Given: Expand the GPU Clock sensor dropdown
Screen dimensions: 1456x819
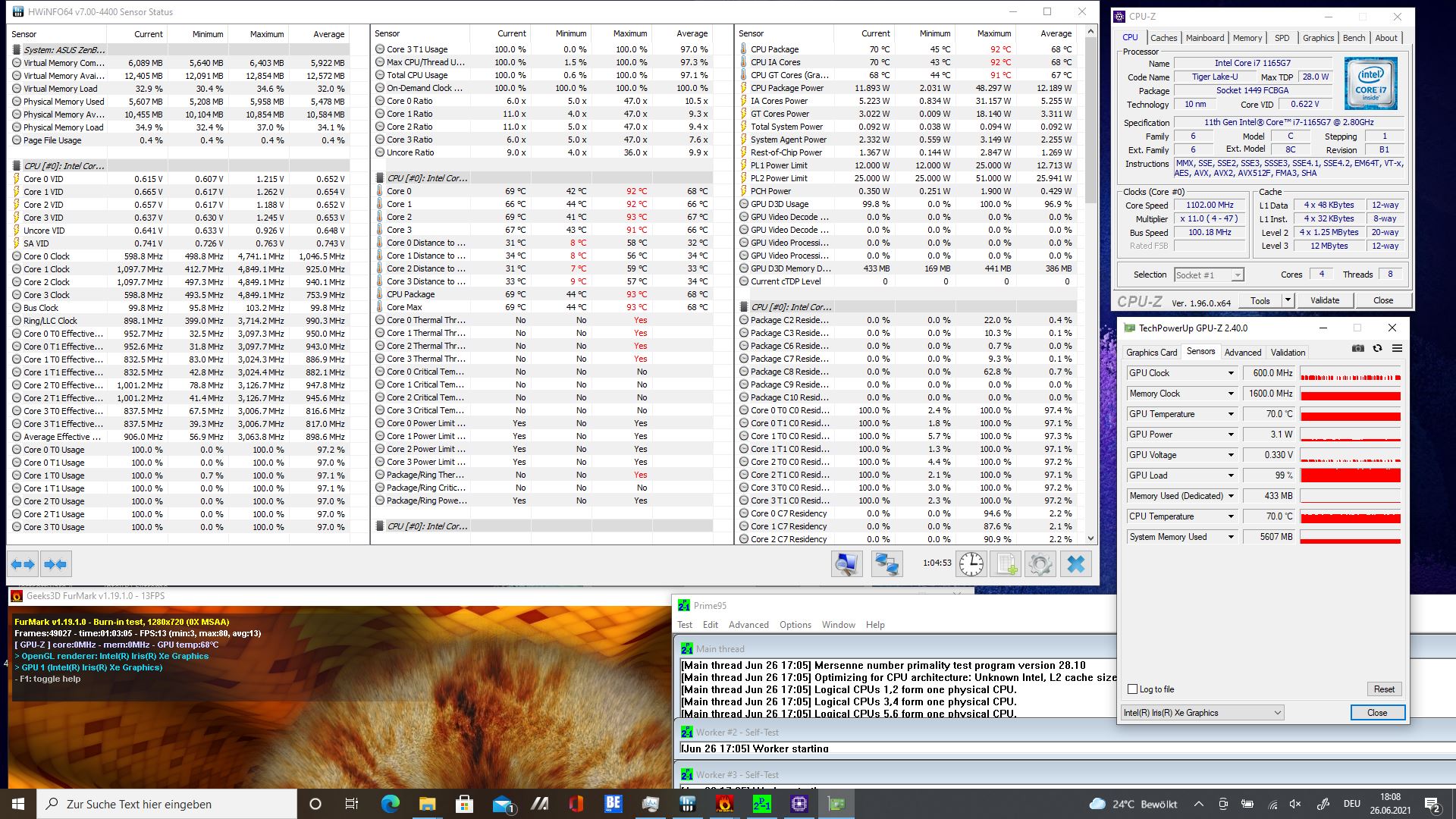Looking at the screenshot, I should coord(1231,373).
